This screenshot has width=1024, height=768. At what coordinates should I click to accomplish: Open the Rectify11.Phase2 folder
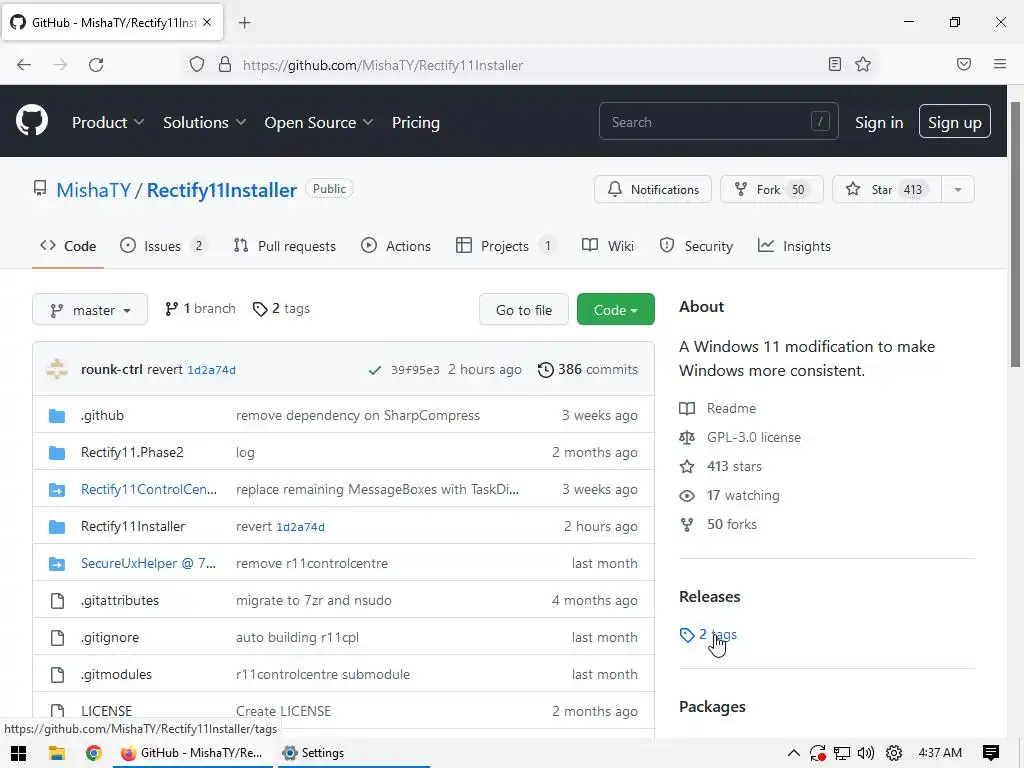[132, 453]
